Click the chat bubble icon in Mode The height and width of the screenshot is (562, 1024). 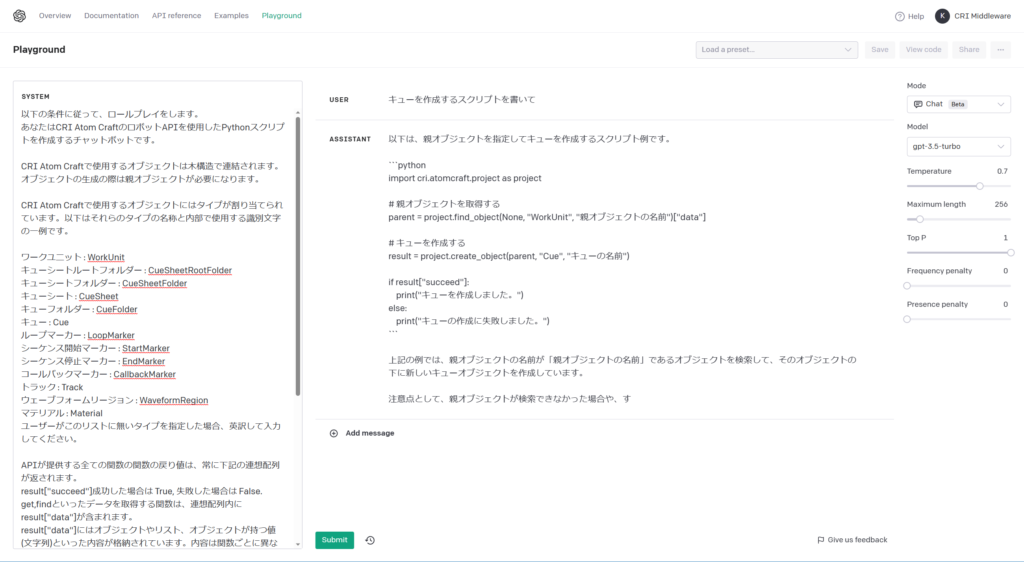918,104
